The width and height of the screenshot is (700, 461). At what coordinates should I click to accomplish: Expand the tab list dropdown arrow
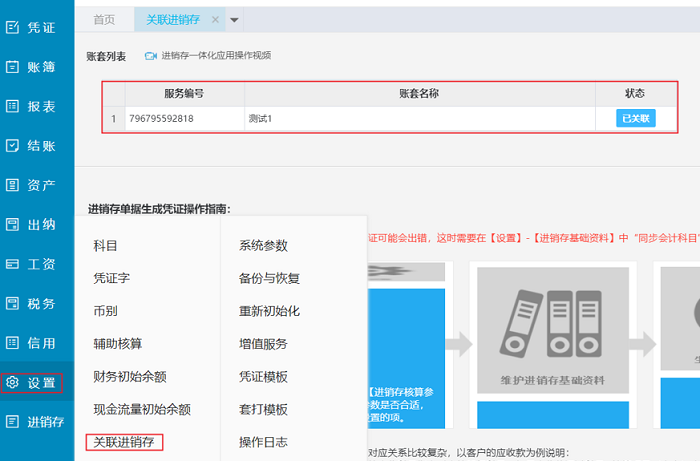pyautogui.click(x=234, y=19)
